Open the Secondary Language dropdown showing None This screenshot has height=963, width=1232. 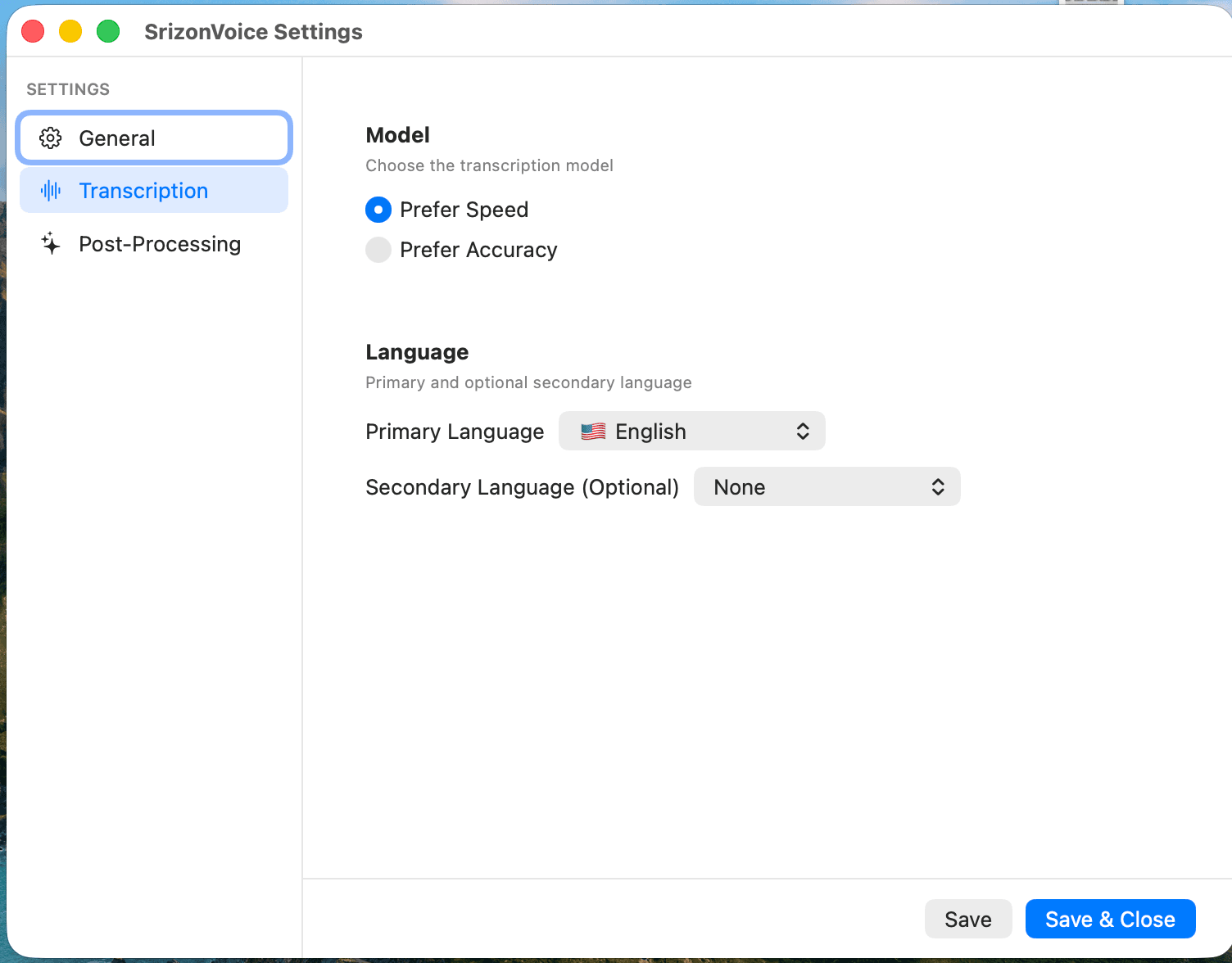pos(827,486)
